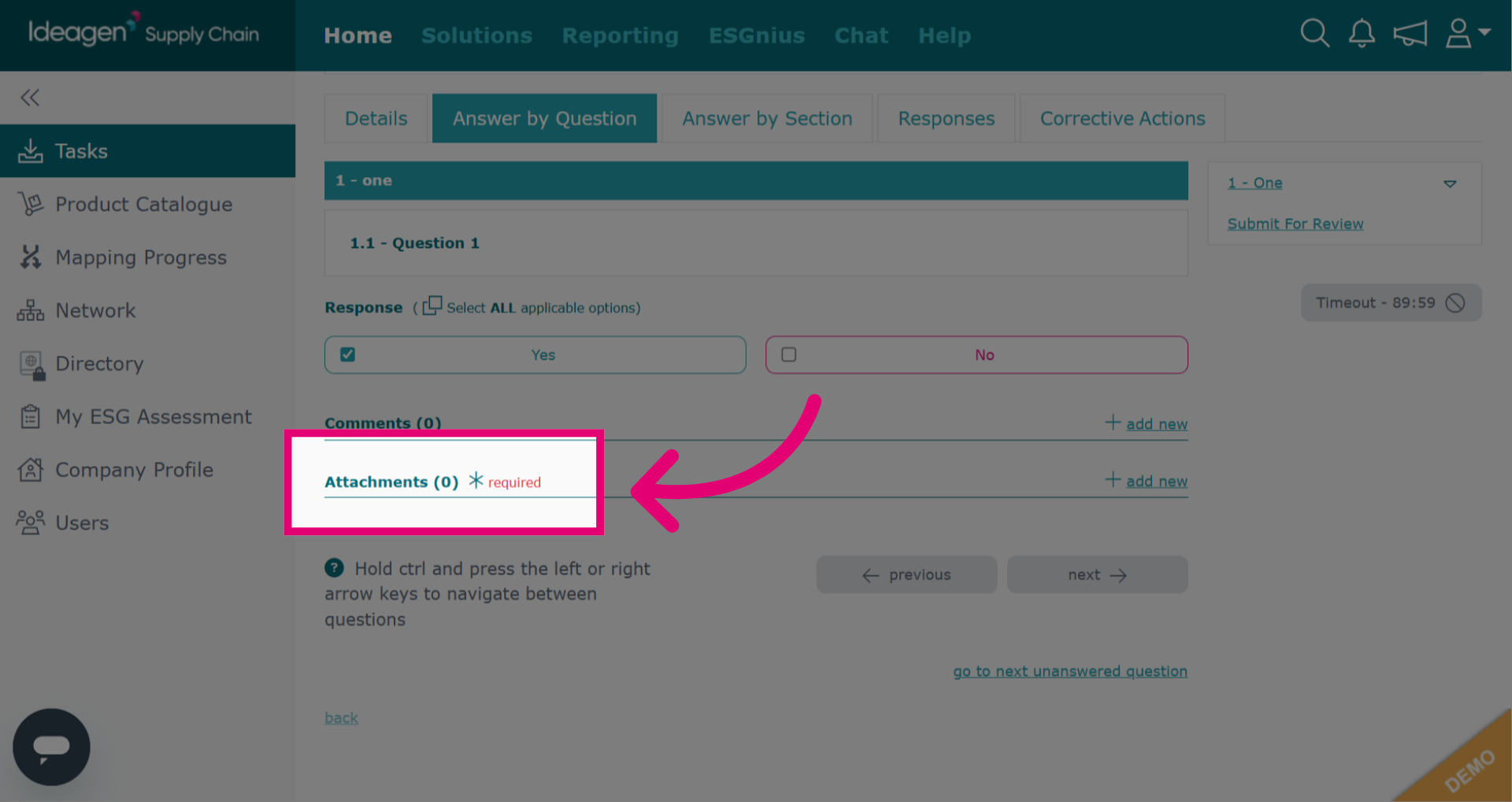Open Solutions menu
This screenshot has height=802, width=1512.
tap(476, 35)
